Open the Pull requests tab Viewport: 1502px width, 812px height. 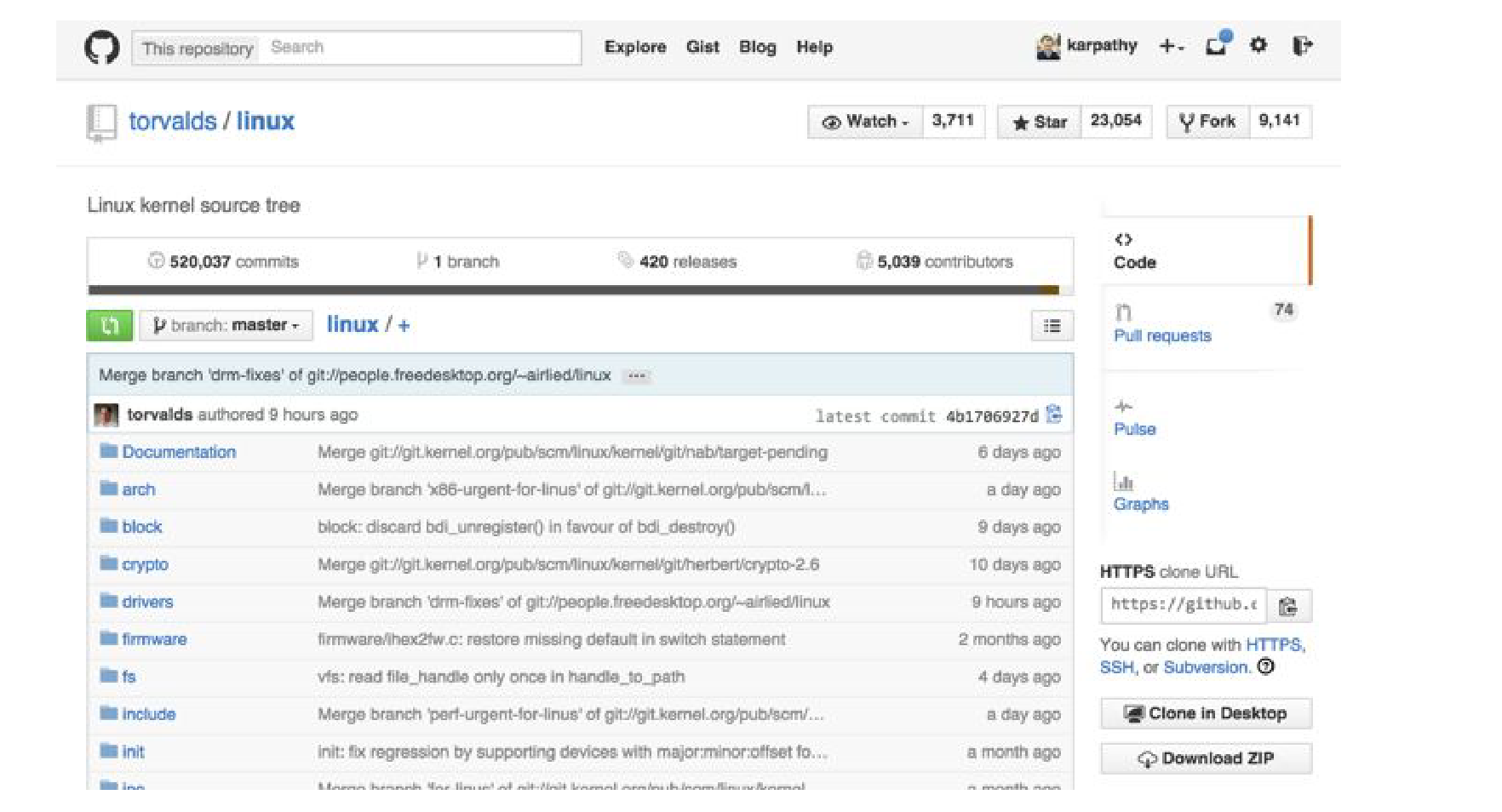[x=1161, y=335]
